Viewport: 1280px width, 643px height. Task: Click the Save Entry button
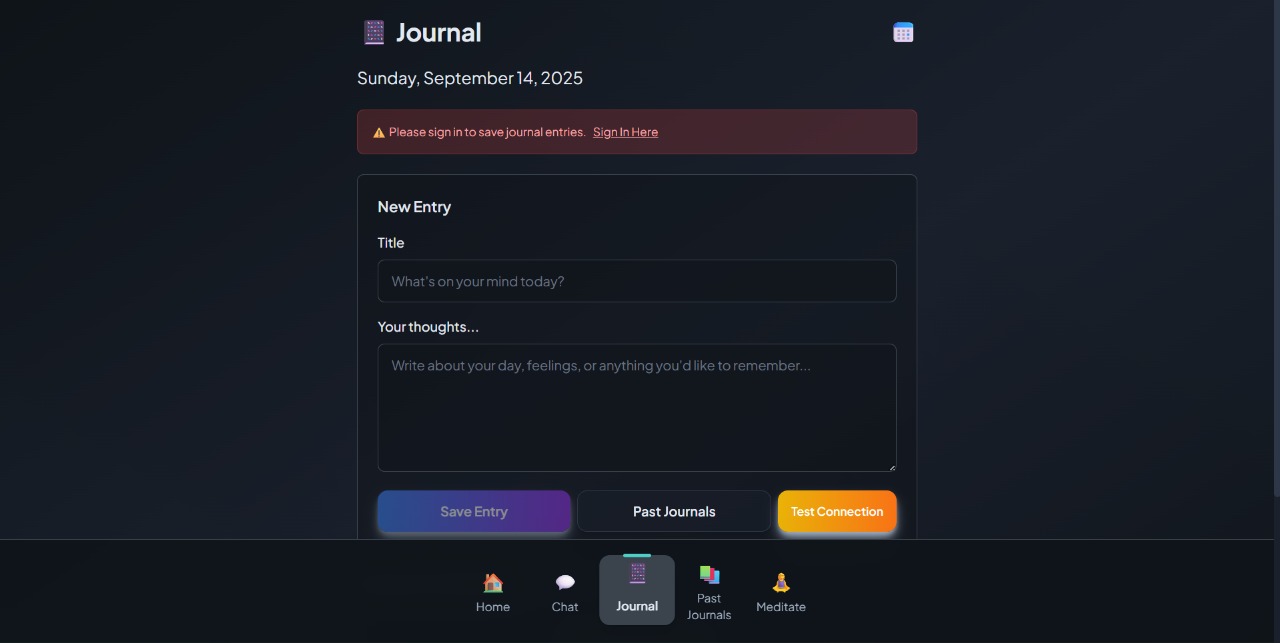coord(474,511)
